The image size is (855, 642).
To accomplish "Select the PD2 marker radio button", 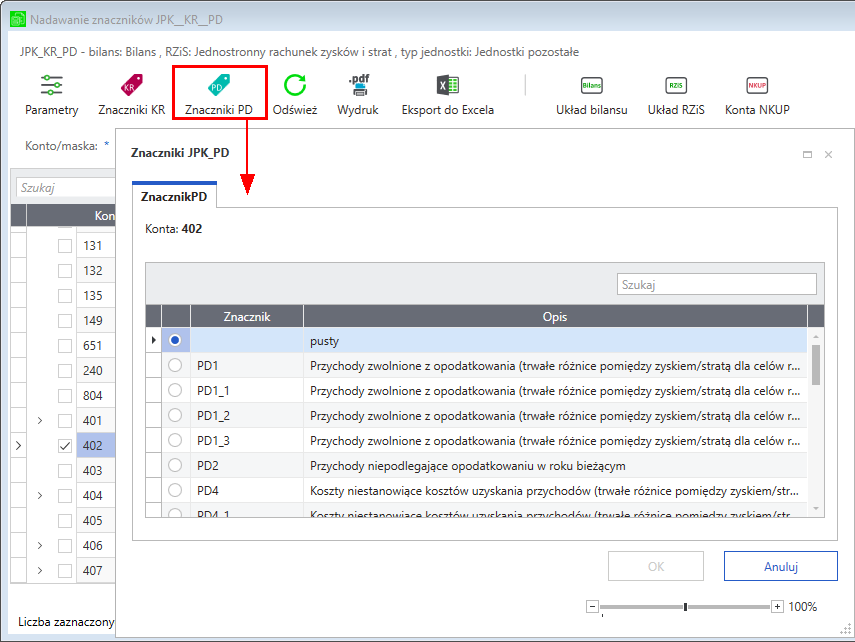I will pyautogui.click(x=175, y=465).
